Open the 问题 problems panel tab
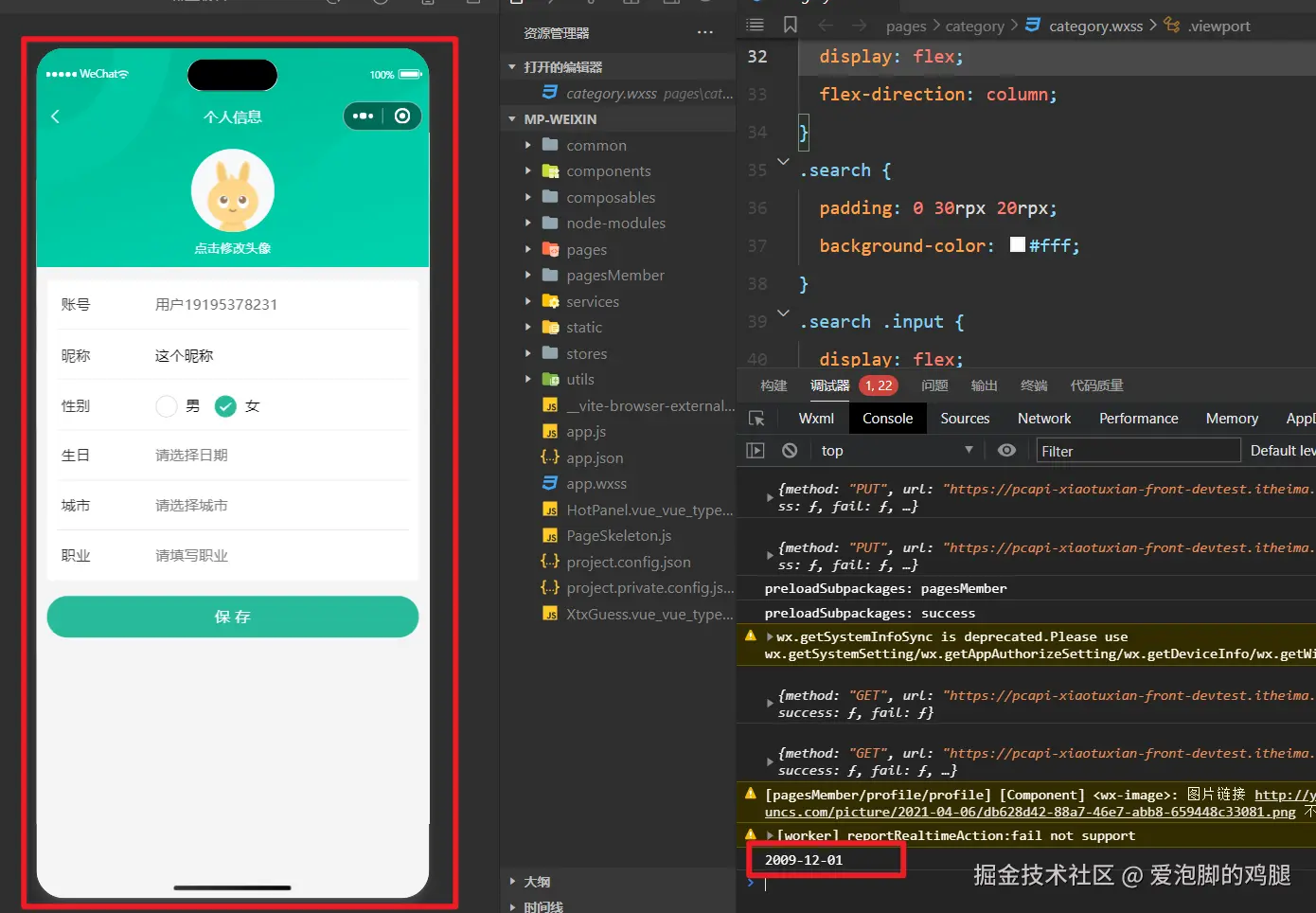Image resolution: width=1316 pixels, height=913 pixels. click(934, 385)
